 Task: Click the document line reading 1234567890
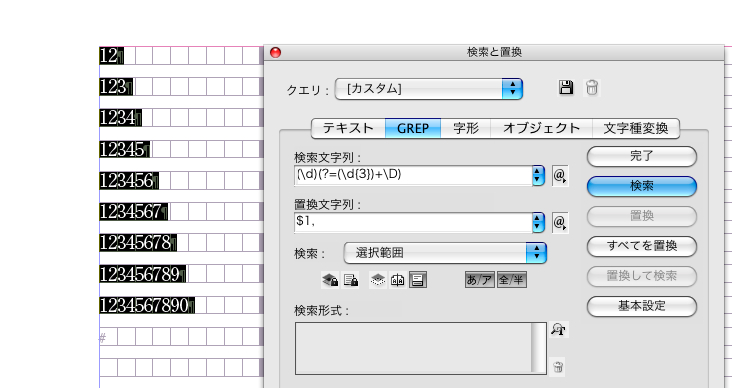[147, 305]
